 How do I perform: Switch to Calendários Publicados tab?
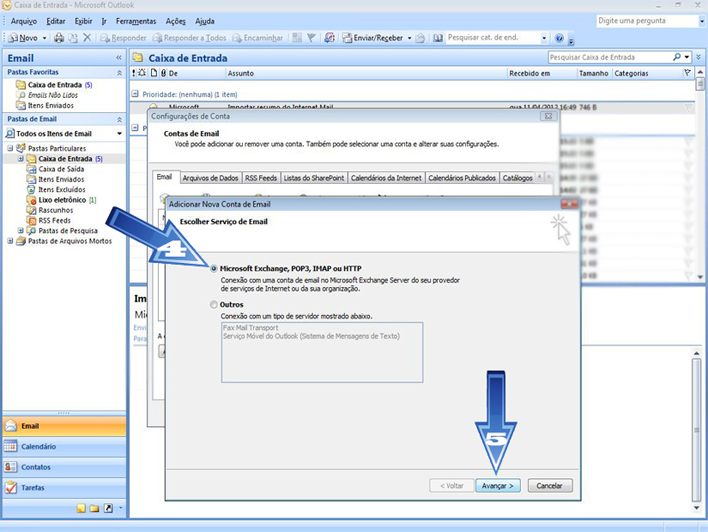[x=462, y=178]
